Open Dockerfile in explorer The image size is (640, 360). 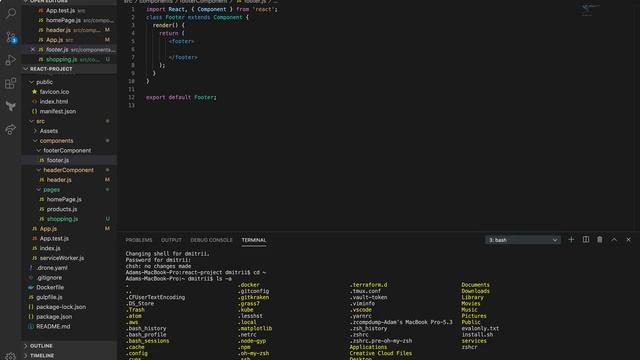point(69,288)
